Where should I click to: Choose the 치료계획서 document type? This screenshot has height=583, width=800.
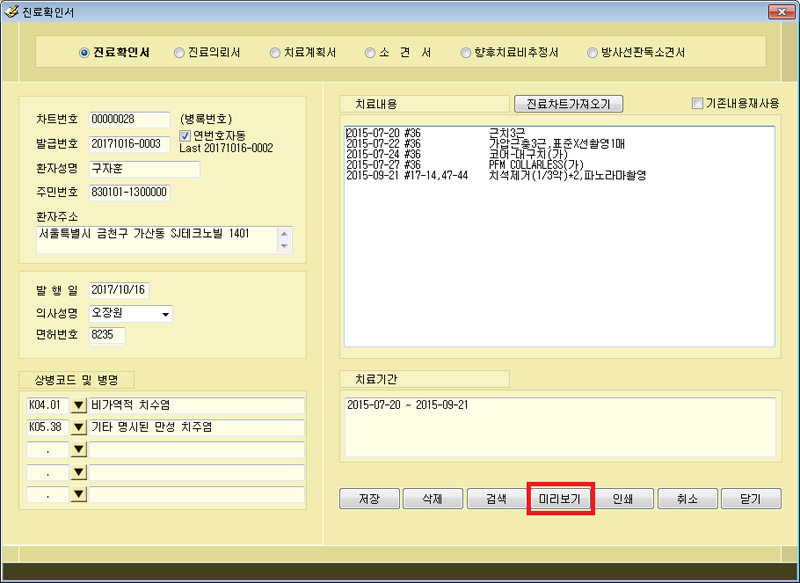275,52
